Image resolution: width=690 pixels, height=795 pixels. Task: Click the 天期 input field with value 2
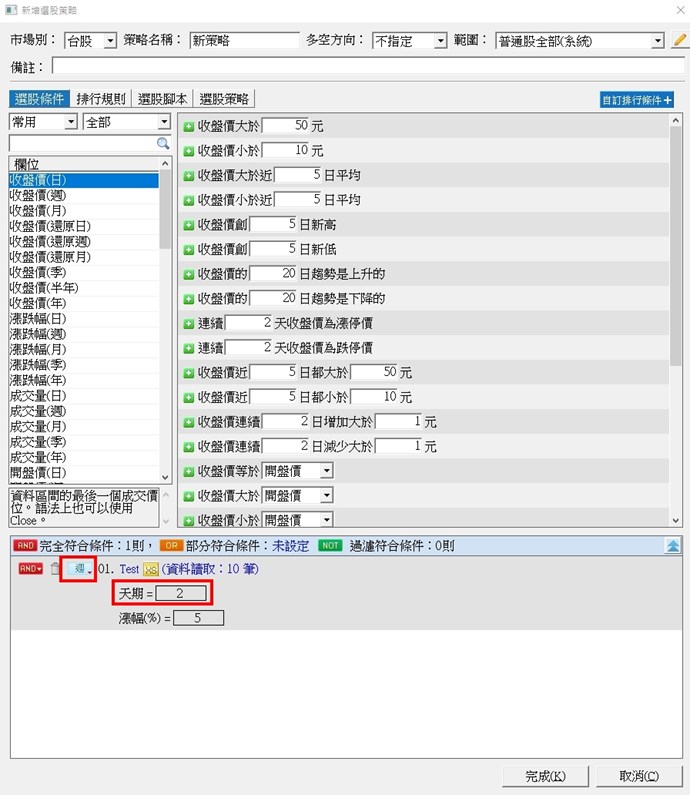(181, 593)
